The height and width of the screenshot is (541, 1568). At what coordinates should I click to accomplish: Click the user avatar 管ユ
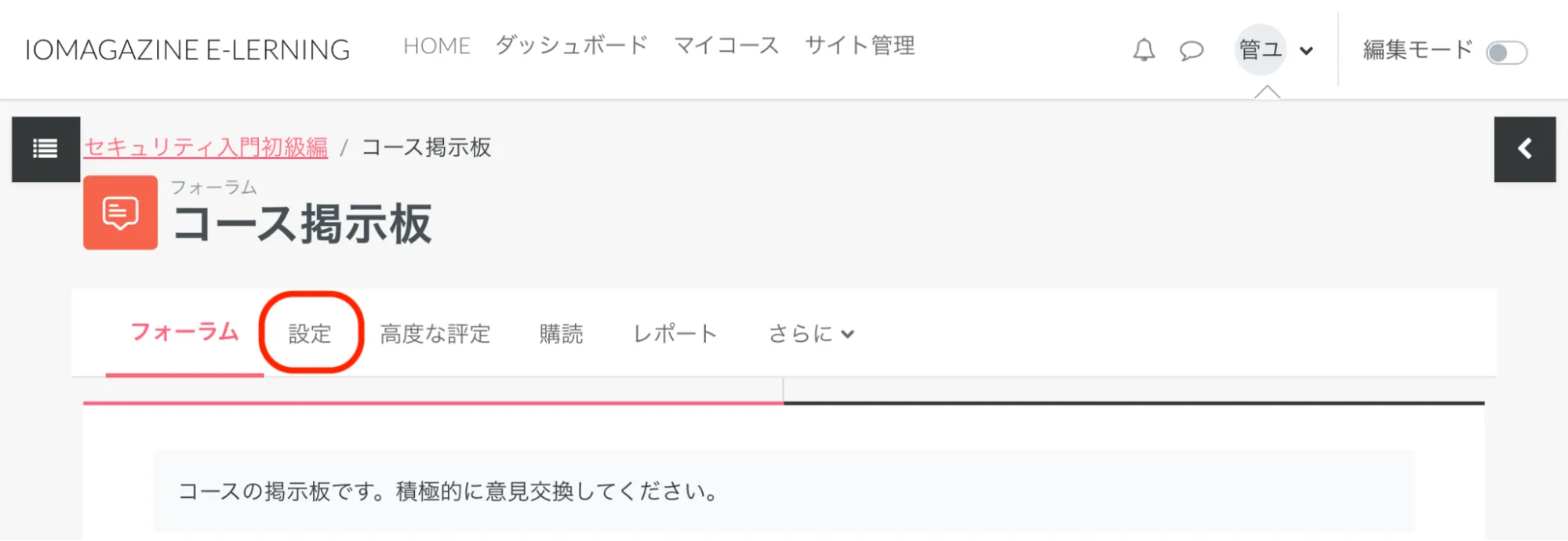[x=1260, y=50]
